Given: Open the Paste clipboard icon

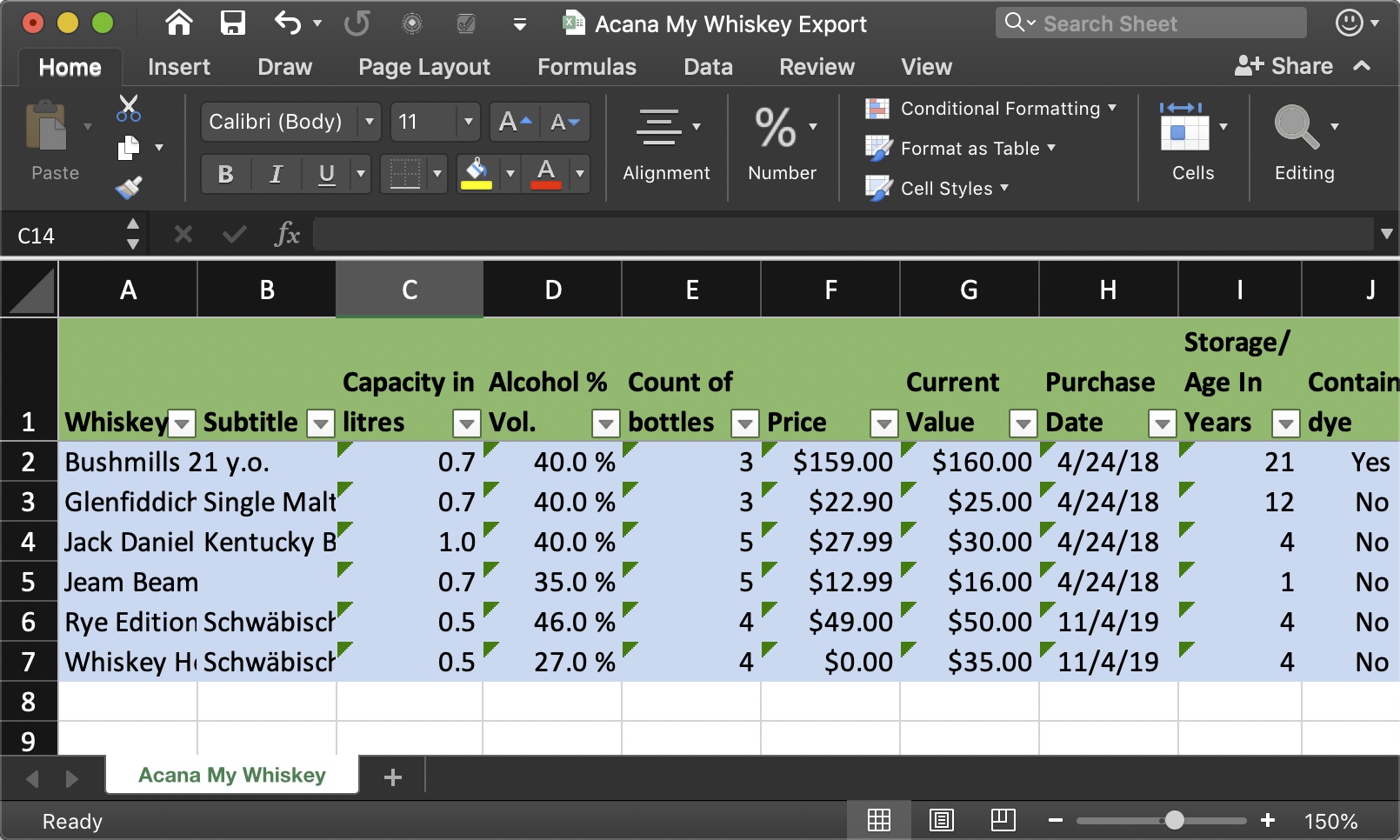Looking at the screenshot, I should pyautogui.click(x=46, y=127).
